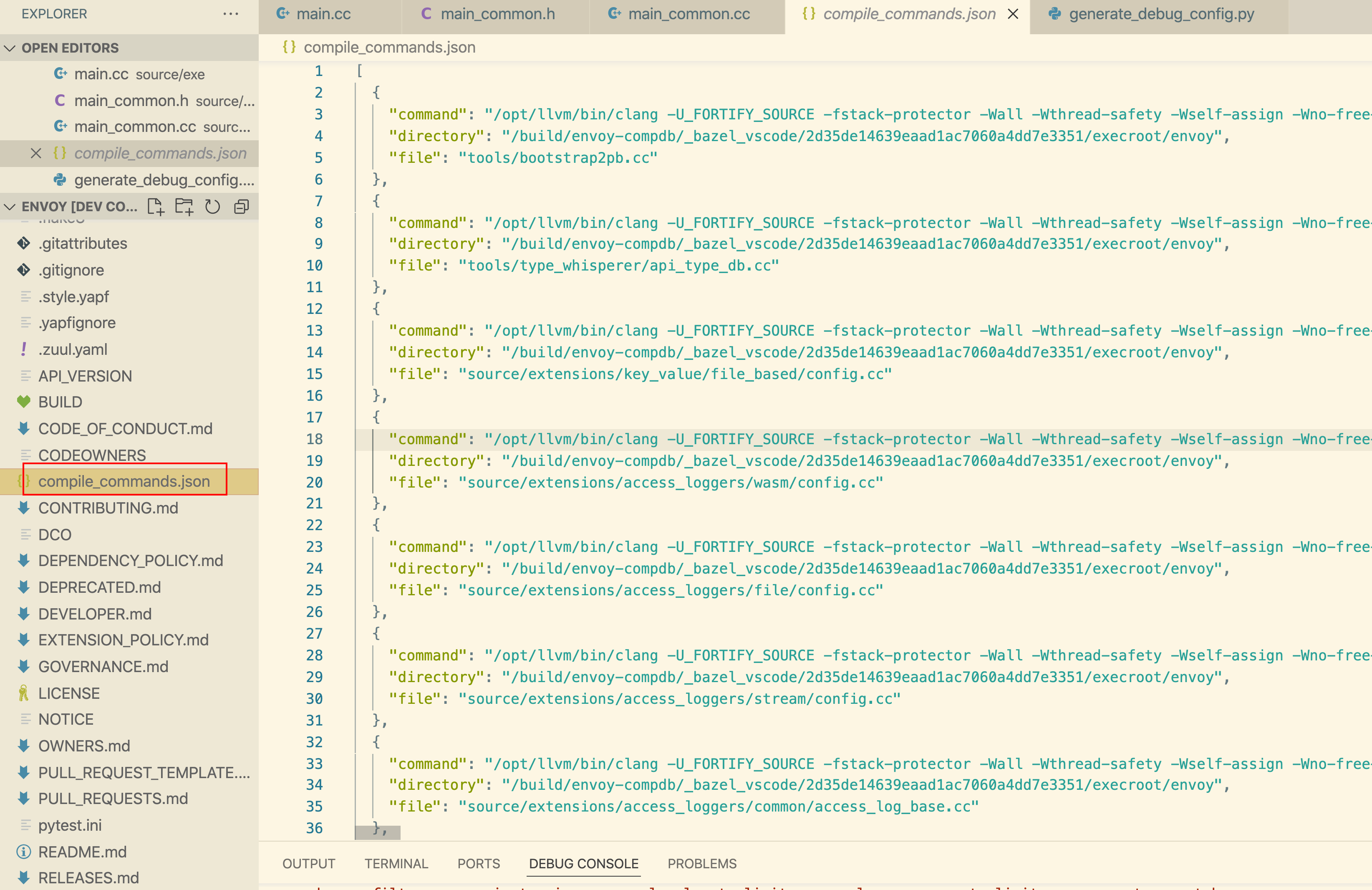Viewport: 1372px width, 890px height.
Task: Open the BUILD file in explorer
Action: coord(60,402)
